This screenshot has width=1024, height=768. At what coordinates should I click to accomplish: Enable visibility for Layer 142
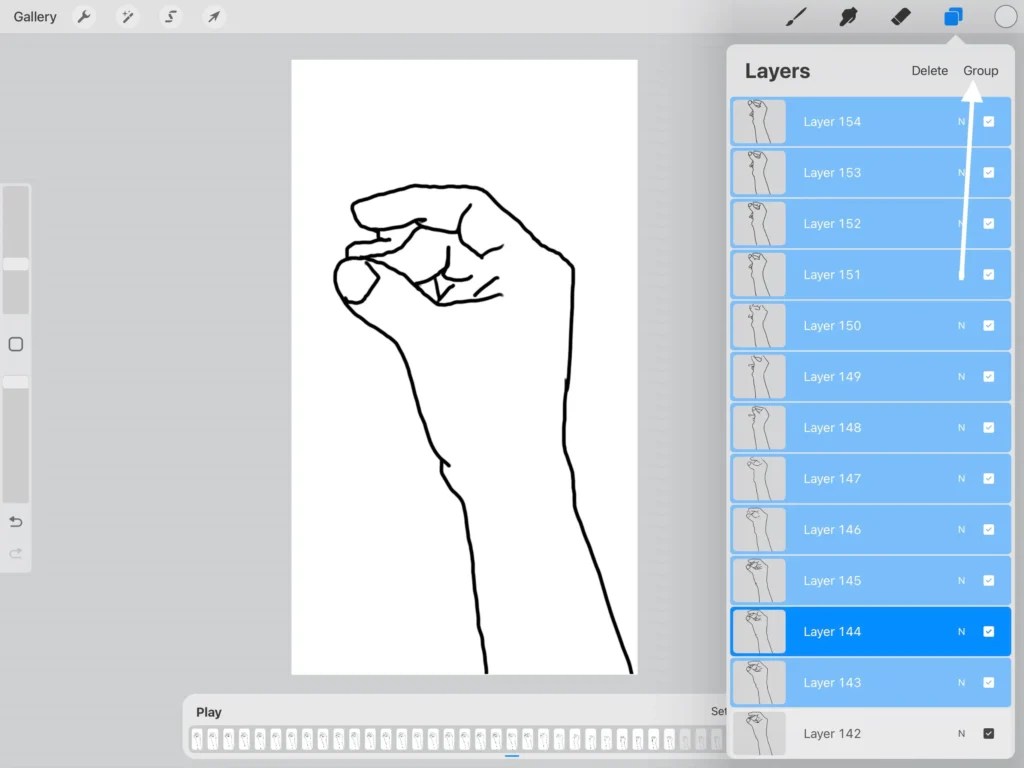point(989,733)
